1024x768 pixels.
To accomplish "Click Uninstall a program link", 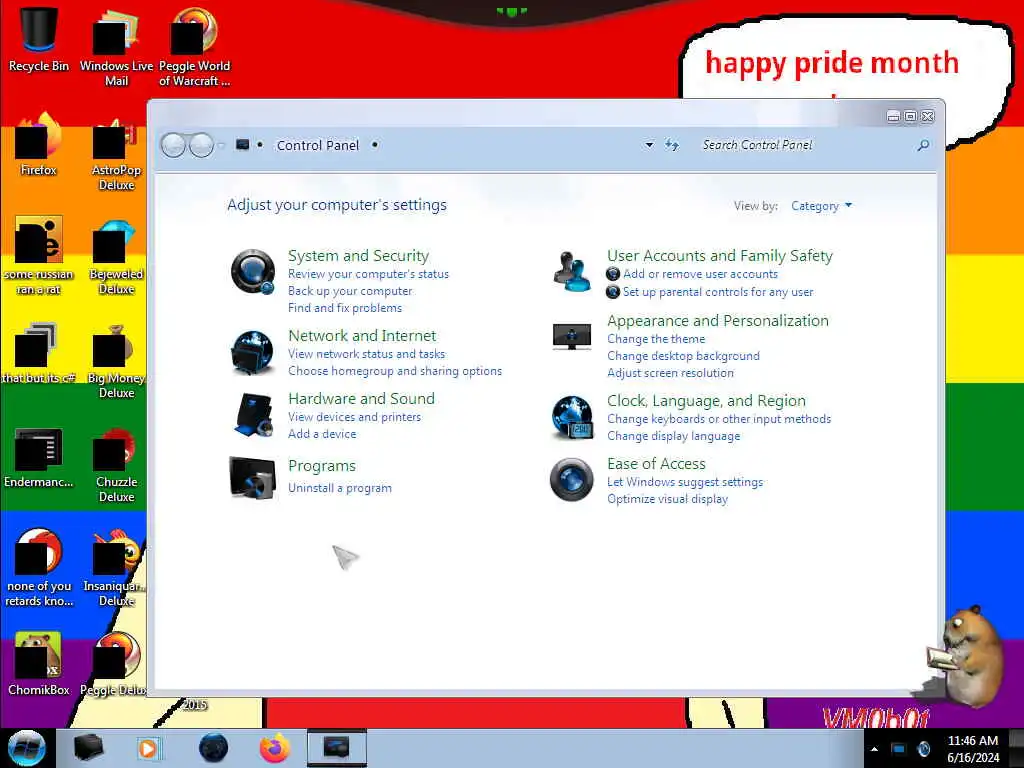I will click(340, 488).
